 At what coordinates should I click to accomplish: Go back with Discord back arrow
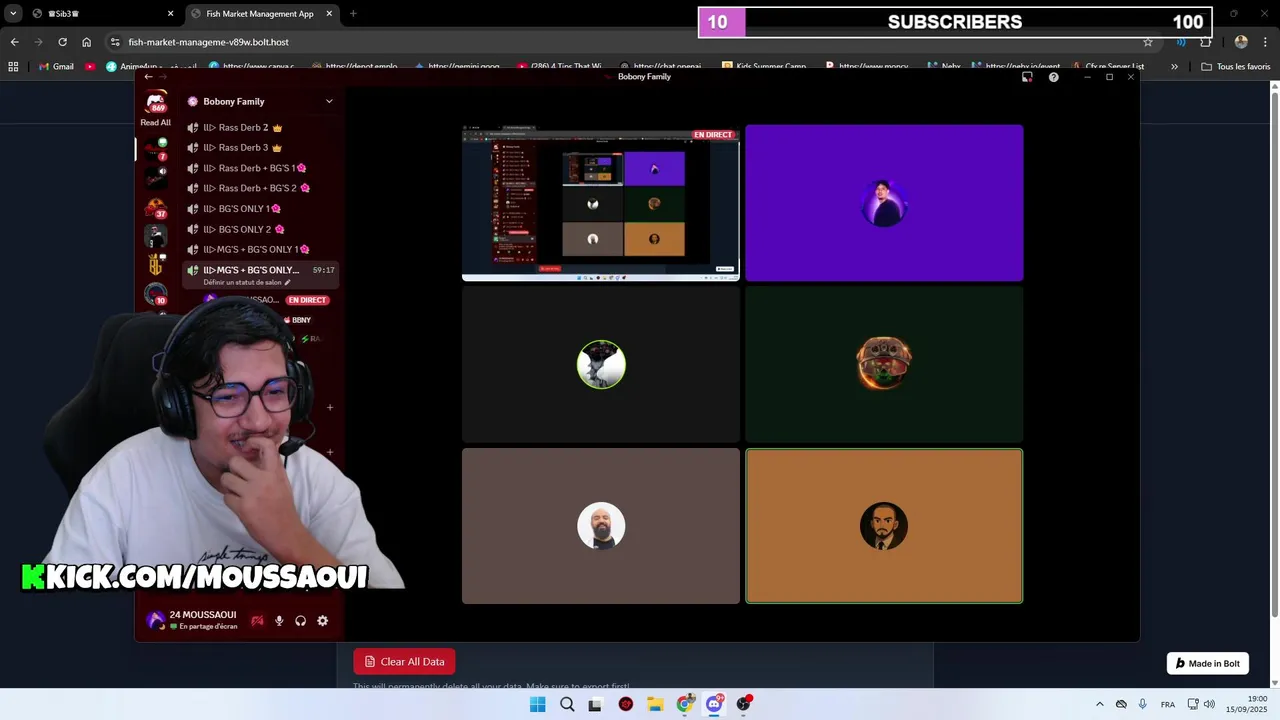[148, 77]
